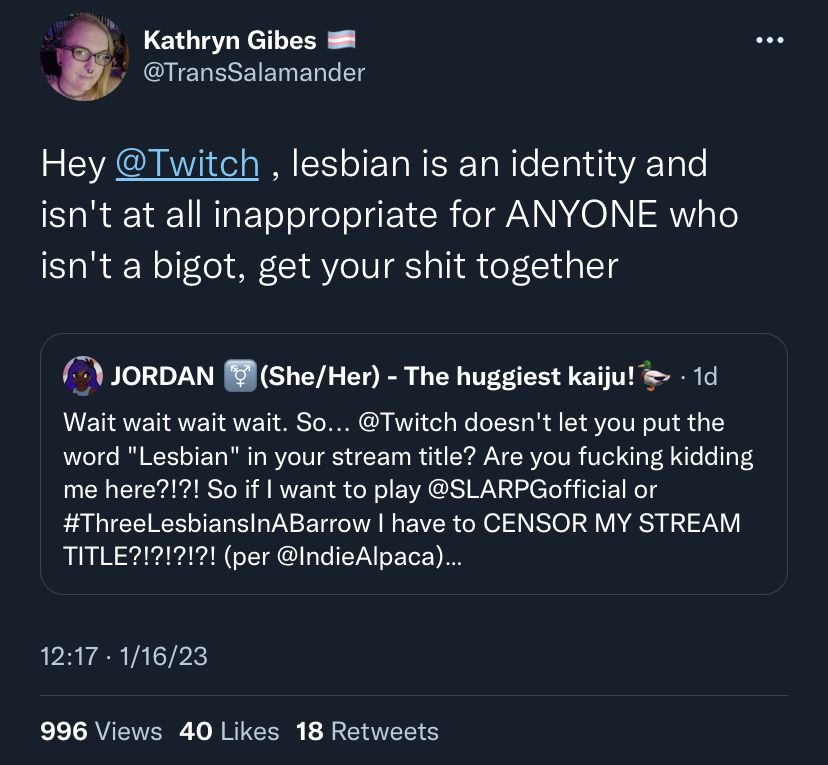828x765 pixels.
Task: Follow the @Twitch mention link
Action: pos(187,163)
